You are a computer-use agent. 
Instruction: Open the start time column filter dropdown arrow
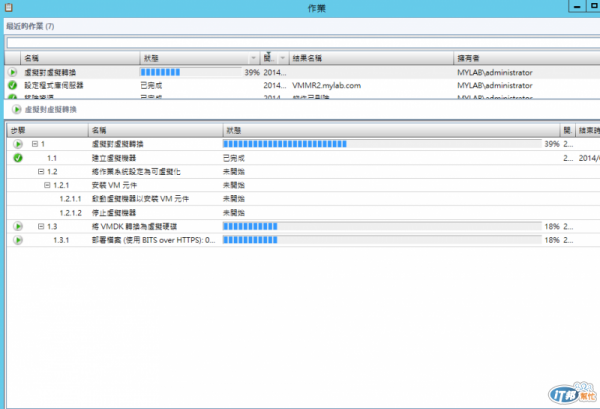283,58
